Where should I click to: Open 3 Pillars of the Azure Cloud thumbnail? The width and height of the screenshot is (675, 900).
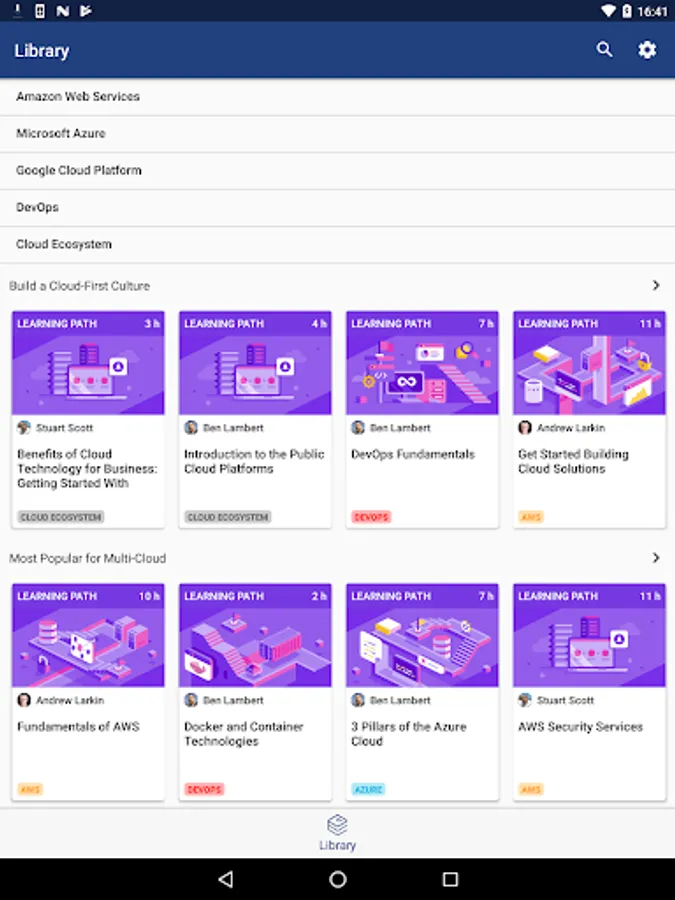(x=422, y=635)
